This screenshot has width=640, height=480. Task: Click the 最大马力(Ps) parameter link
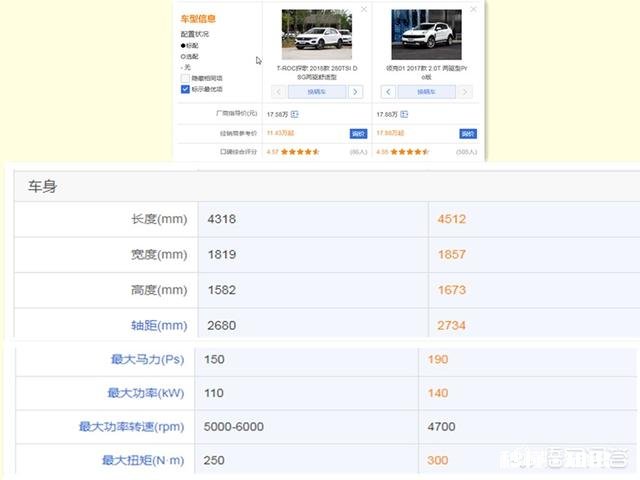click(x=147, y=359)
